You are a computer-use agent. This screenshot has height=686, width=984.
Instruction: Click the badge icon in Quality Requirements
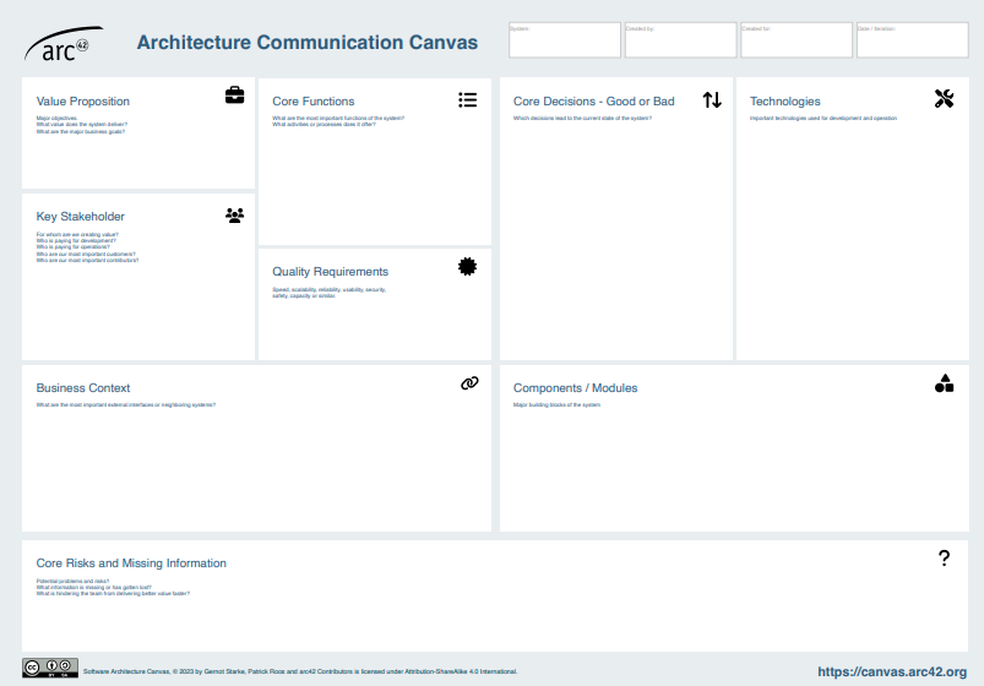click(x=467, y=266)
